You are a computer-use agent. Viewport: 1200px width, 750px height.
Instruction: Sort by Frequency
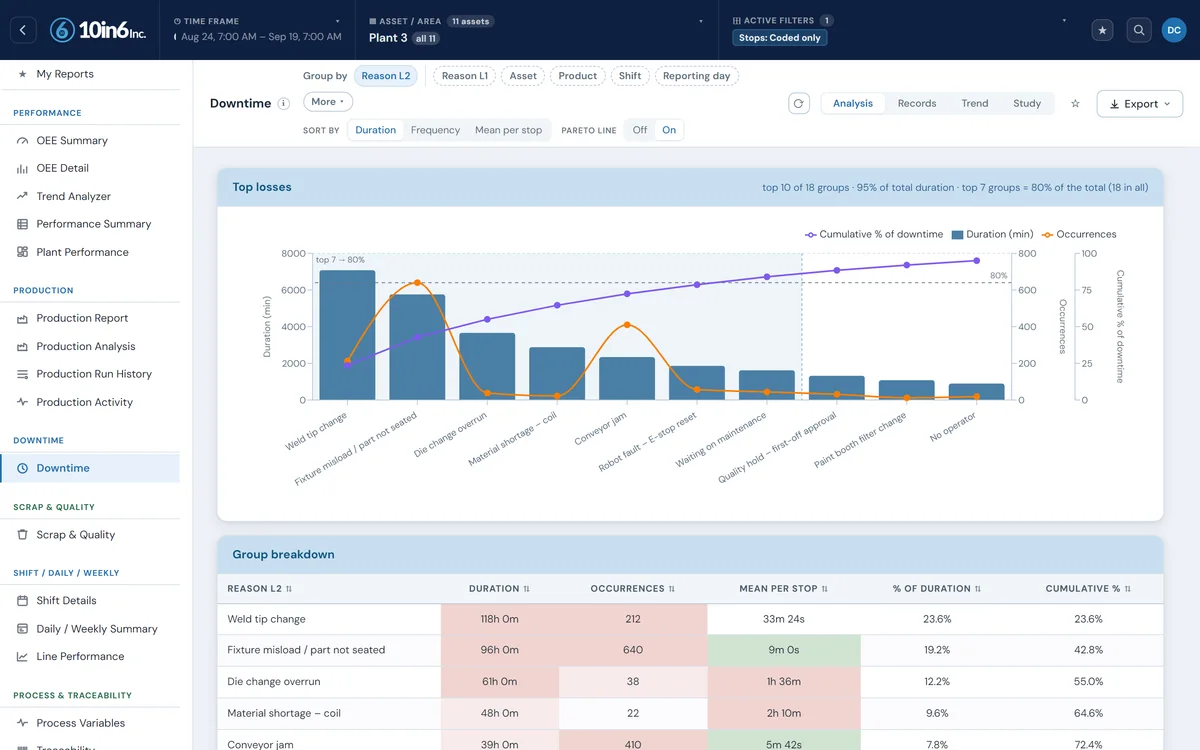(435, 130)
